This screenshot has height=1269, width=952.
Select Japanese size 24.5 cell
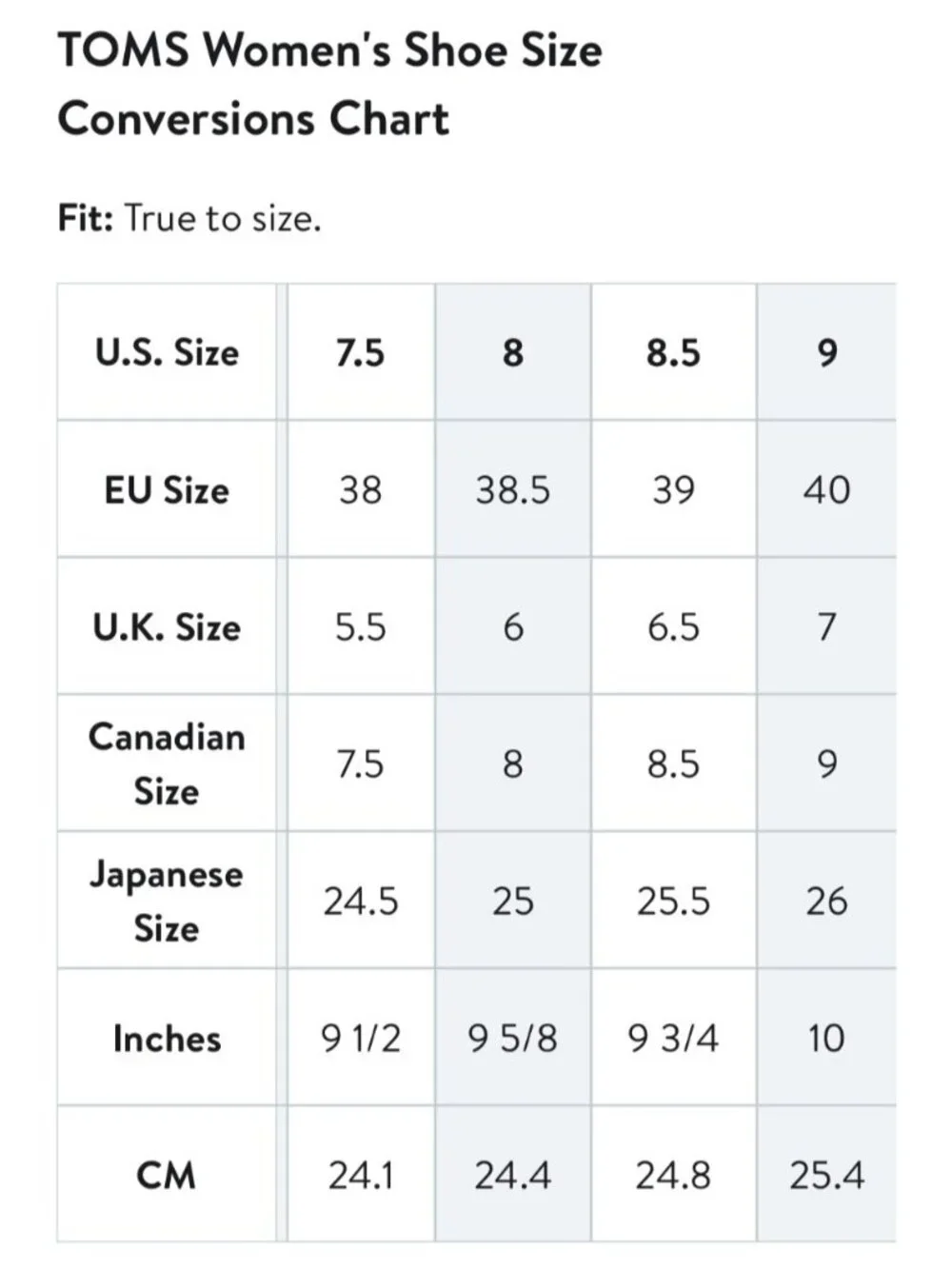point(361,901)
